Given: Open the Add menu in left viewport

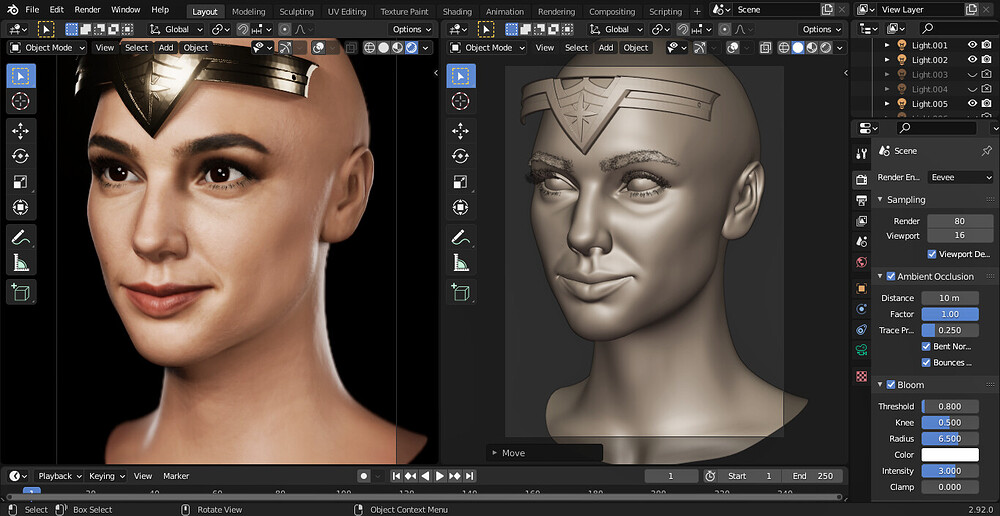Looking at the screenshot, I should pos(166,48).
